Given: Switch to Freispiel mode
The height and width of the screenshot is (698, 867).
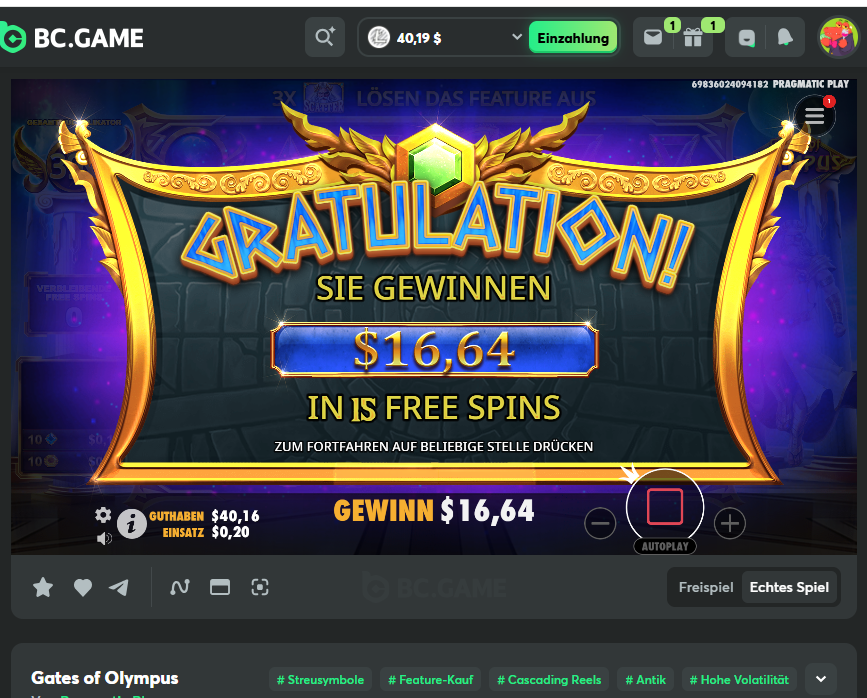Looking at the screenshot, I should click(706, 587).
